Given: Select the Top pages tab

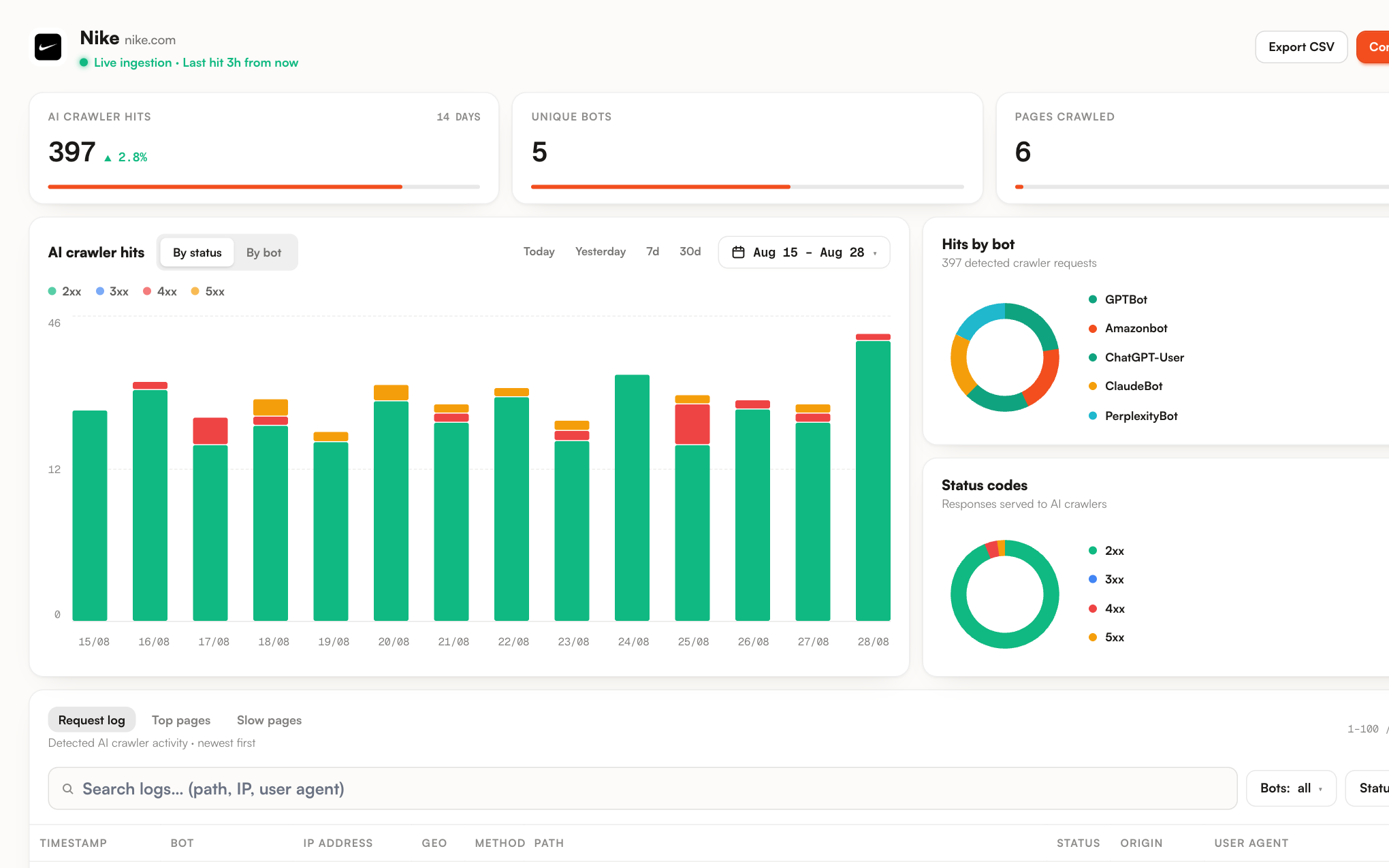Looking at the screenshot, I should tap(181, 720).
